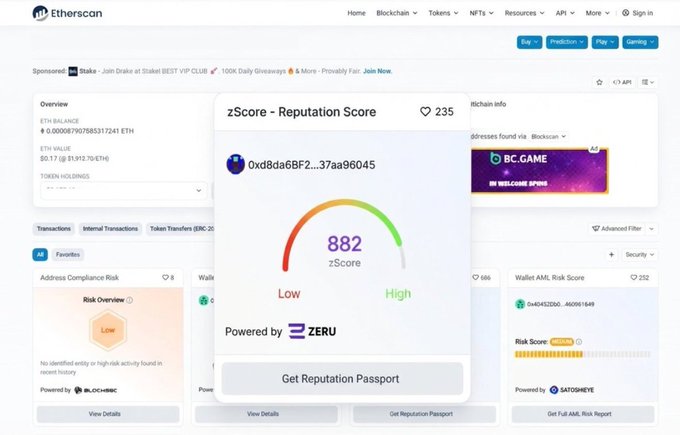Click the AML risk score progress bar
The image size is (680, 435).
[x=582, y=354]
